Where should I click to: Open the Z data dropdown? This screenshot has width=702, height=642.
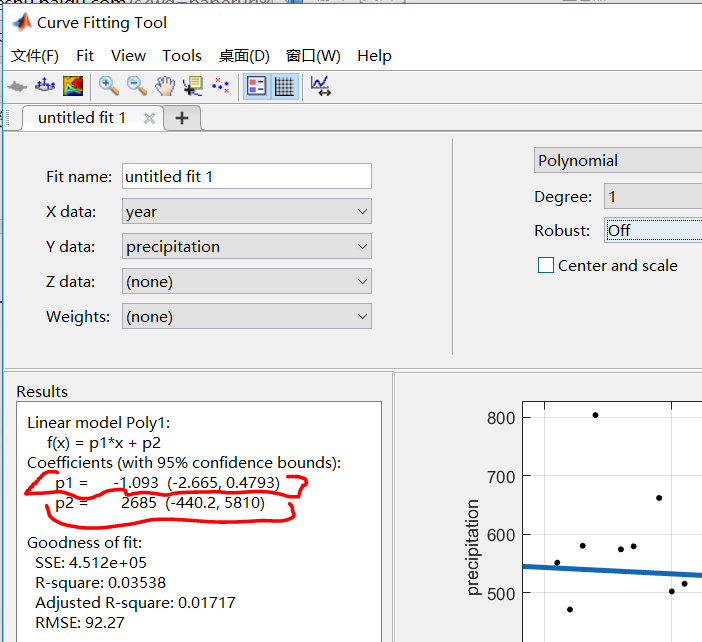click(246, 282)
